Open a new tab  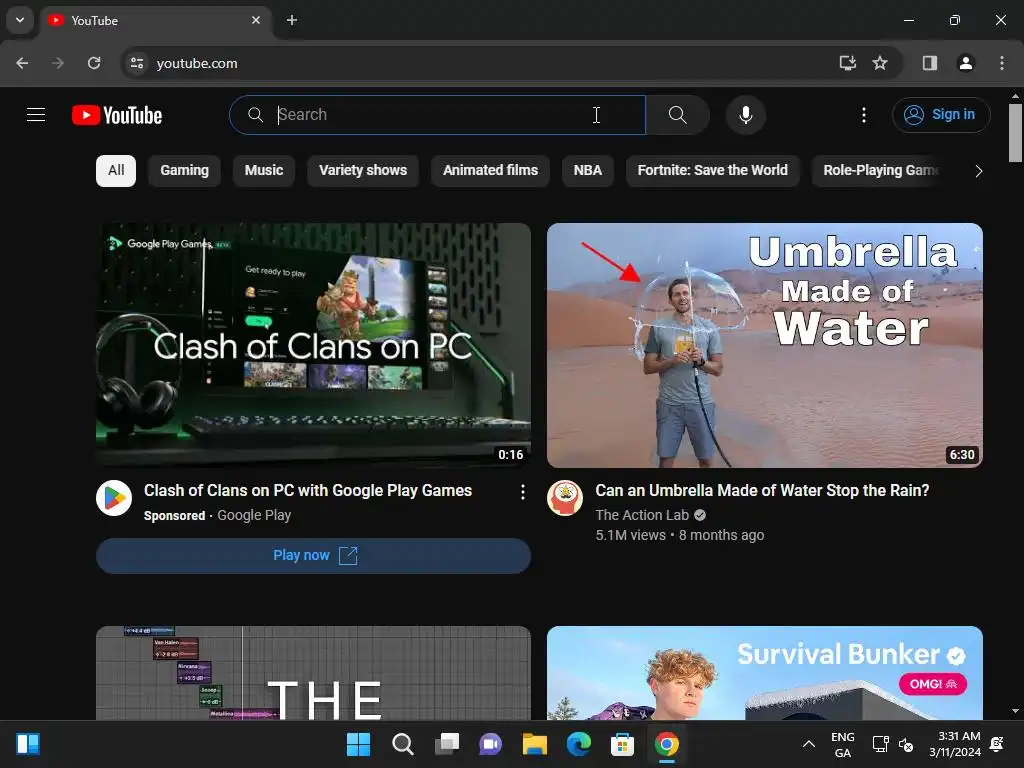tap(292, 20)
